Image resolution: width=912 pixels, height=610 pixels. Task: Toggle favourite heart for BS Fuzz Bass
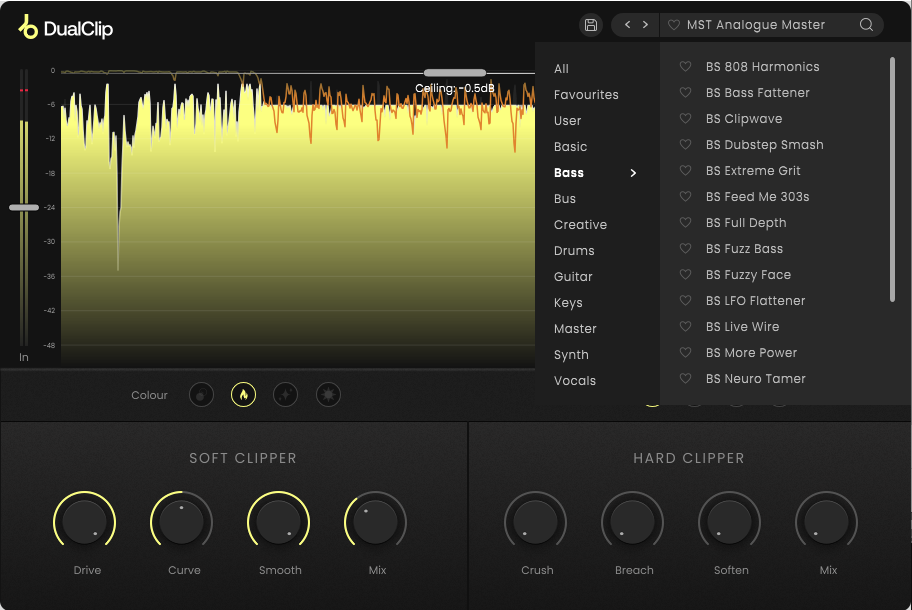pyautogui.click(x=686, y=249)
